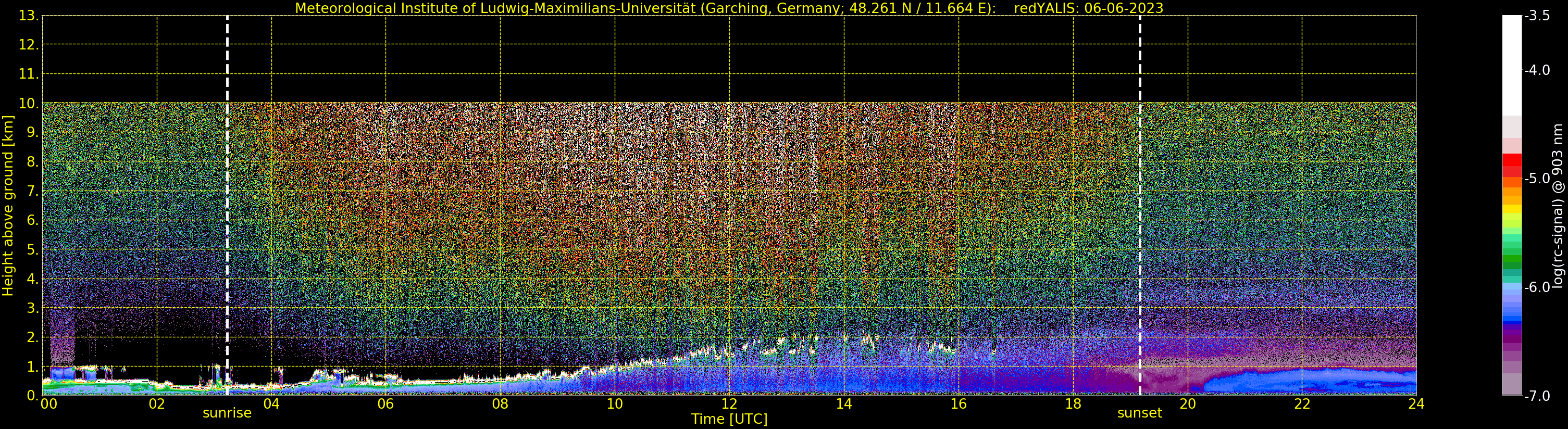Click the time axis tick label 00
This screenshot has width=1568, height=429.
[48, 404]
